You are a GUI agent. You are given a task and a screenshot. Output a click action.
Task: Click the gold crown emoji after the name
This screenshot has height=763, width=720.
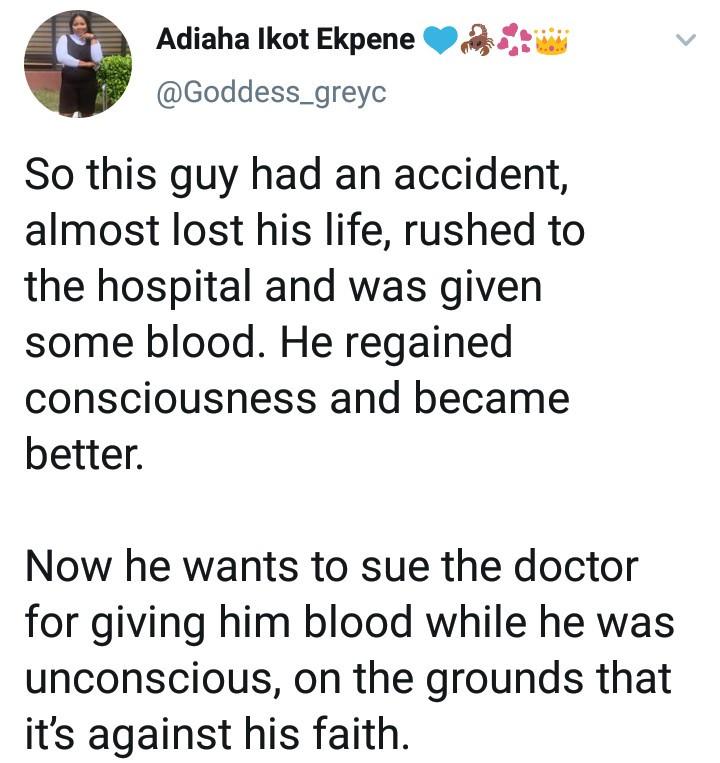551,40
